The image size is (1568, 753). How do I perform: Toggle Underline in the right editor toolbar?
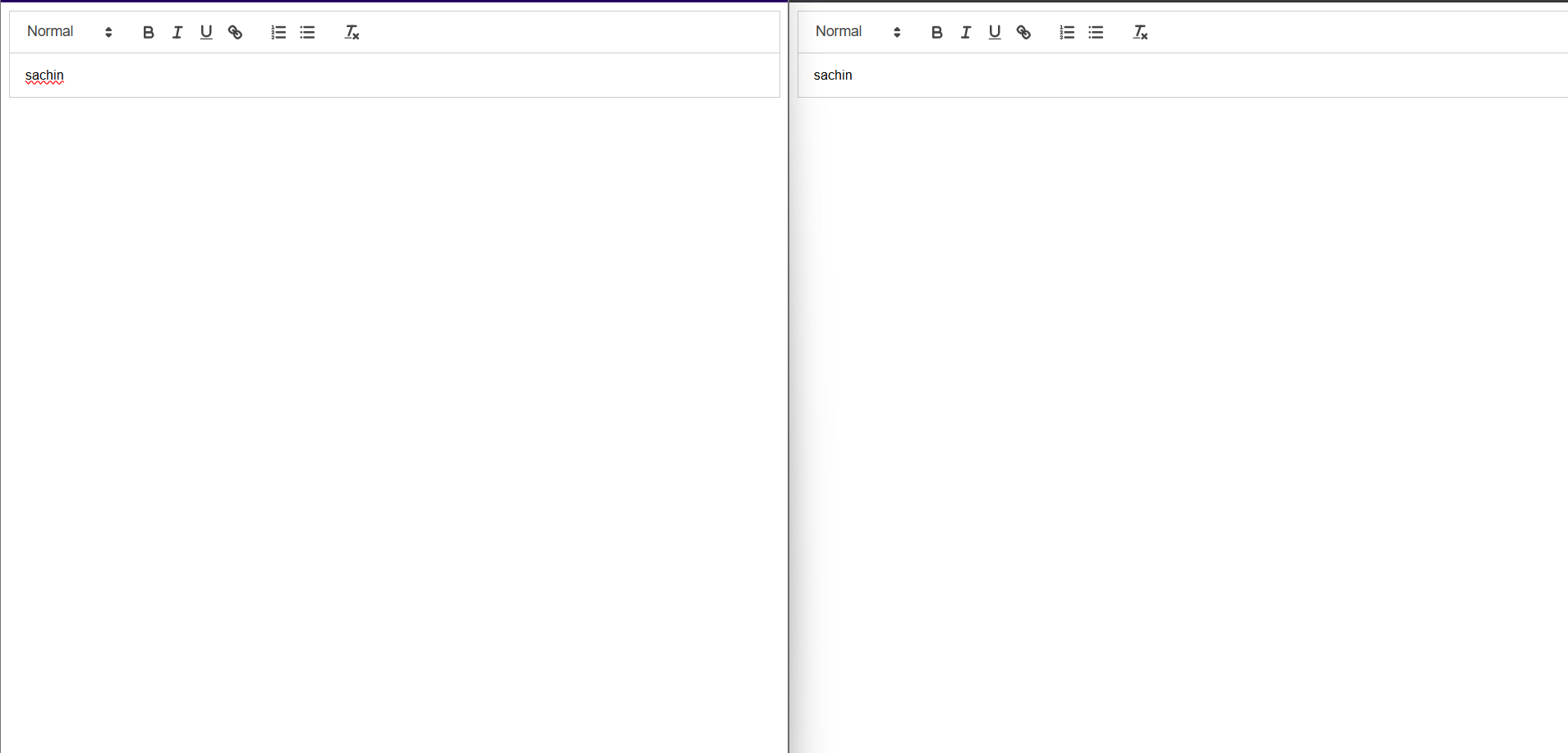click(995, 32)
